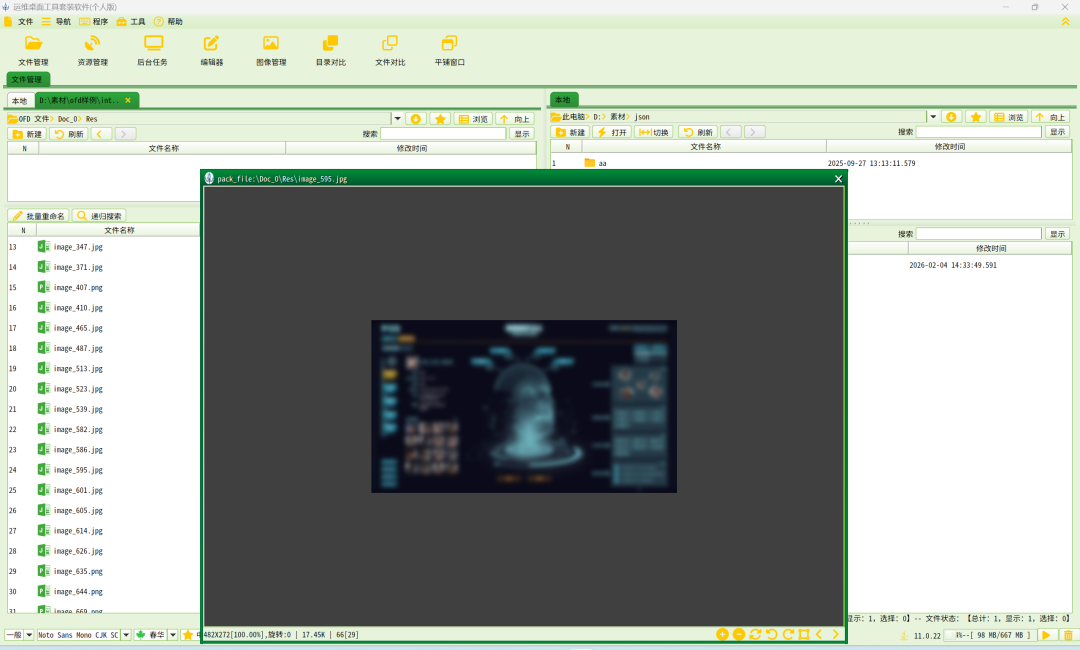Rotate image clockwise in the viewer

(x=787, y=634)
